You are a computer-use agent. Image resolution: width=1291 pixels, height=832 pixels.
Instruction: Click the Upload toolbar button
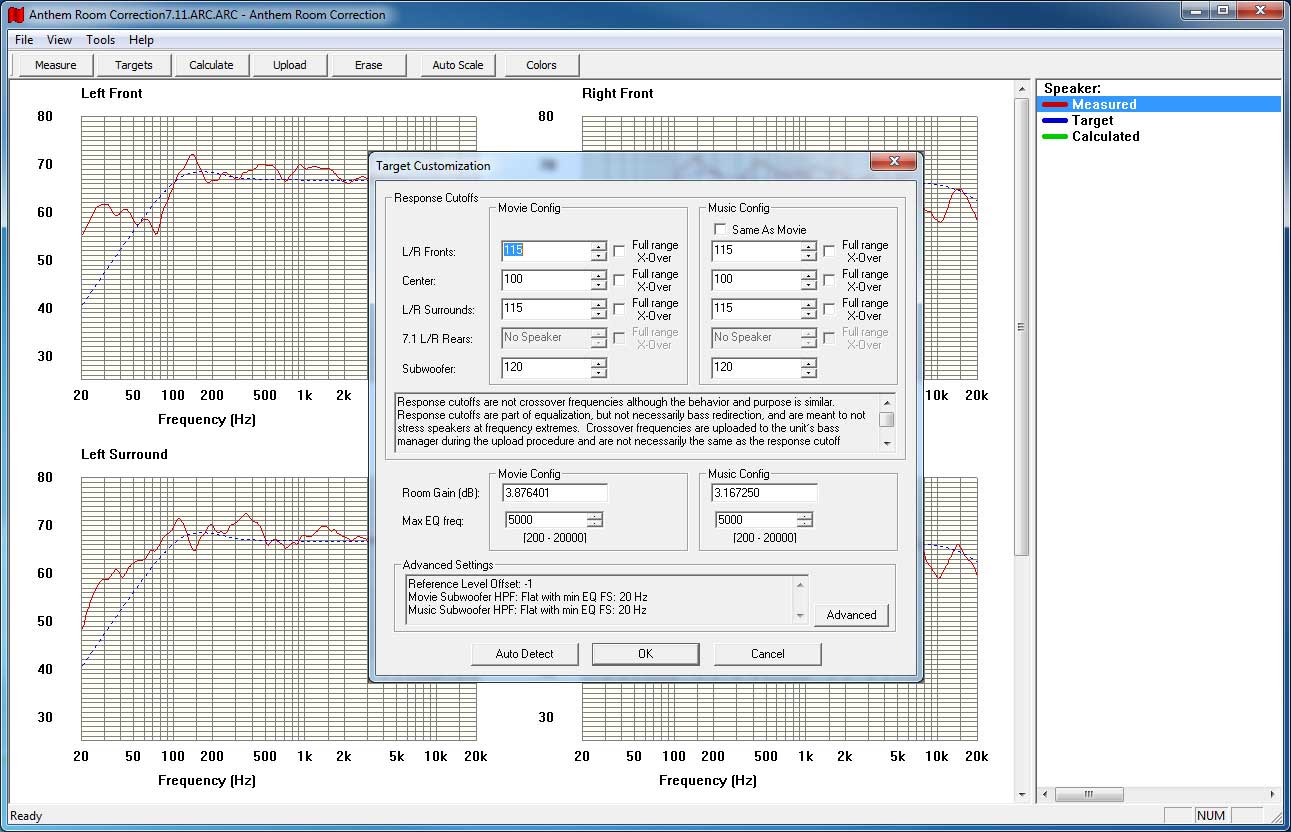[289, 65]
